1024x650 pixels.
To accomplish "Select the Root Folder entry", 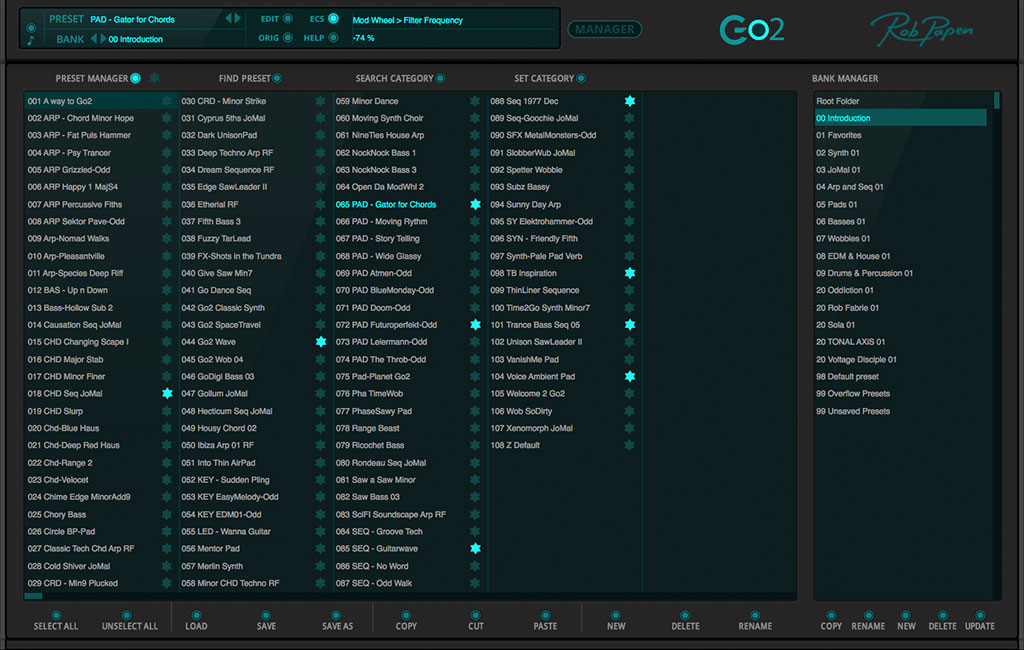I will click(x=837, y=101).
